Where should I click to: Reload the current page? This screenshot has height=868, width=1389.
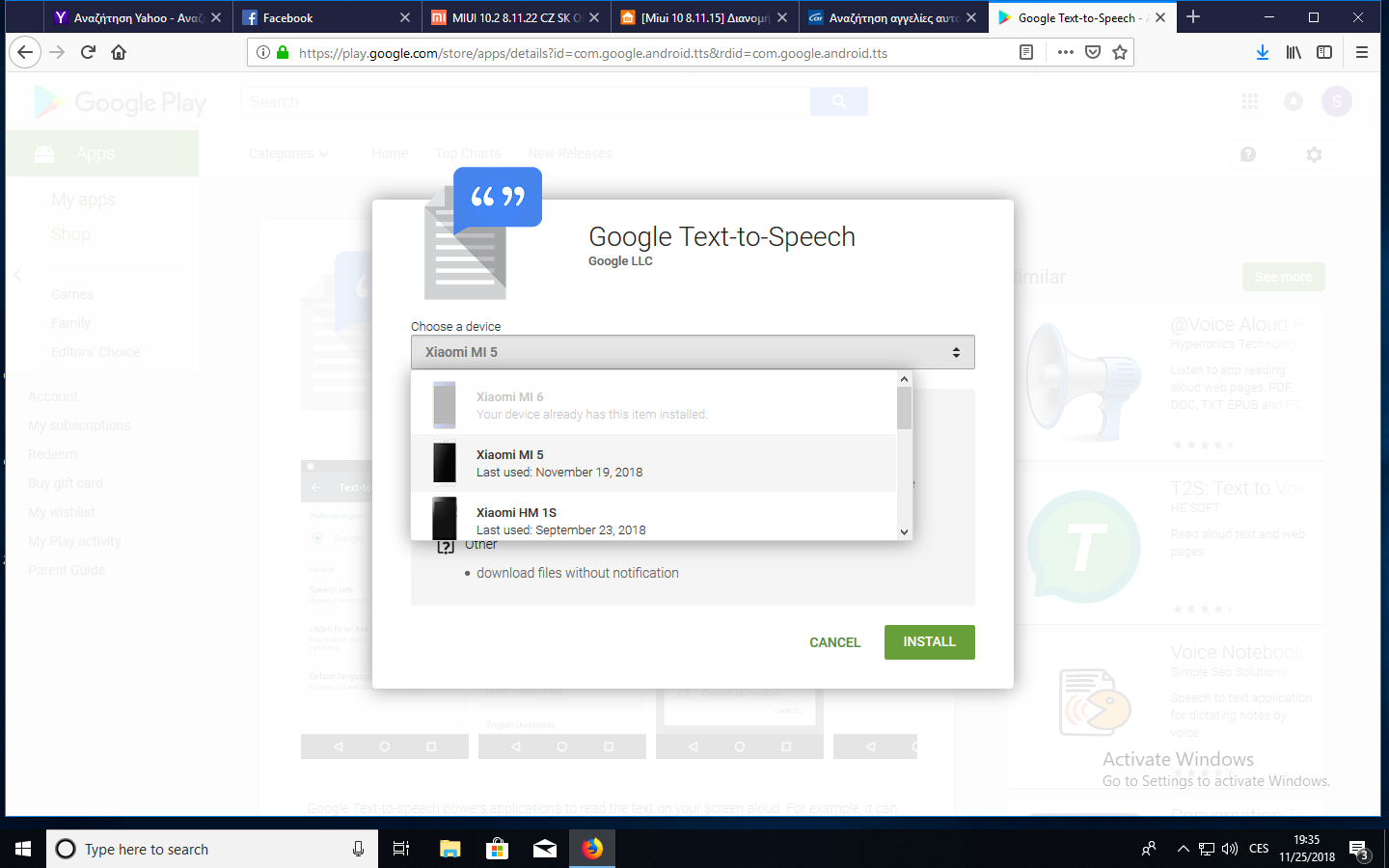click(88, 52)
